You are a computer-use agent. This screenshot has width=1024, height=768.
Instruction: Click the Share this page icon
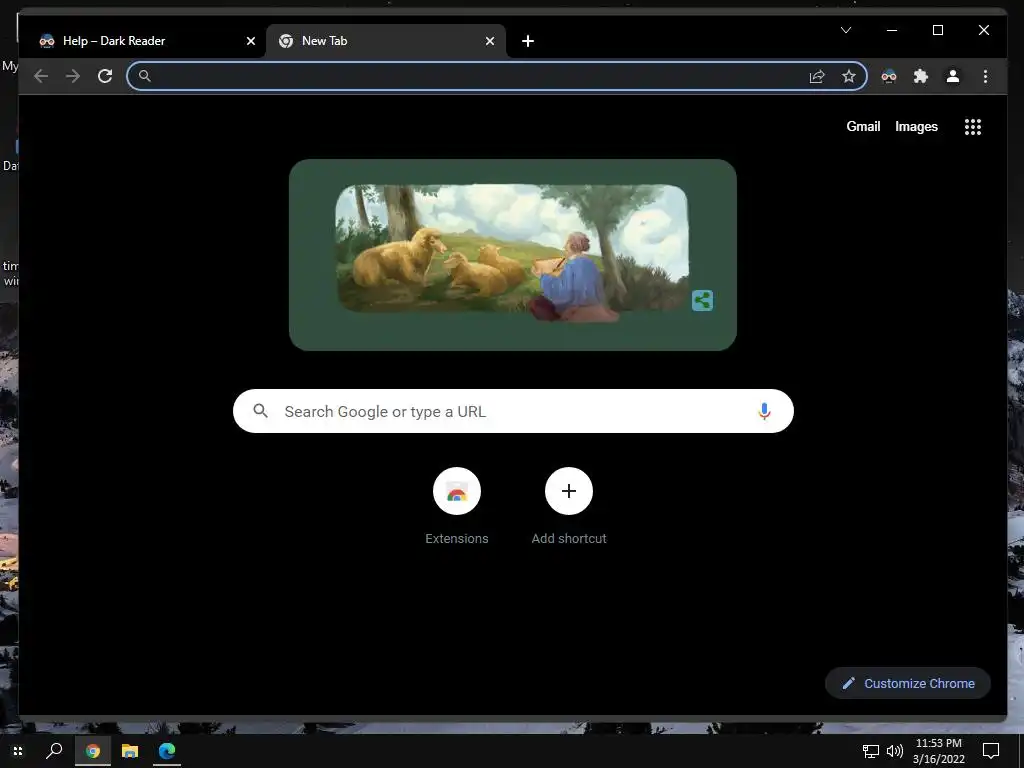(x=817, y=76)
